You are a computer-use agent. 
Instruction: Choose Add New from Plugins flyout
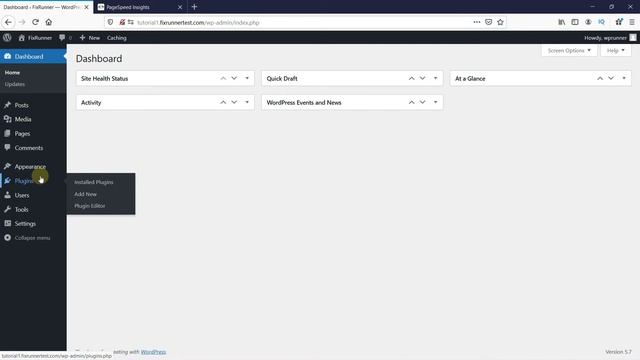[85, 194]
